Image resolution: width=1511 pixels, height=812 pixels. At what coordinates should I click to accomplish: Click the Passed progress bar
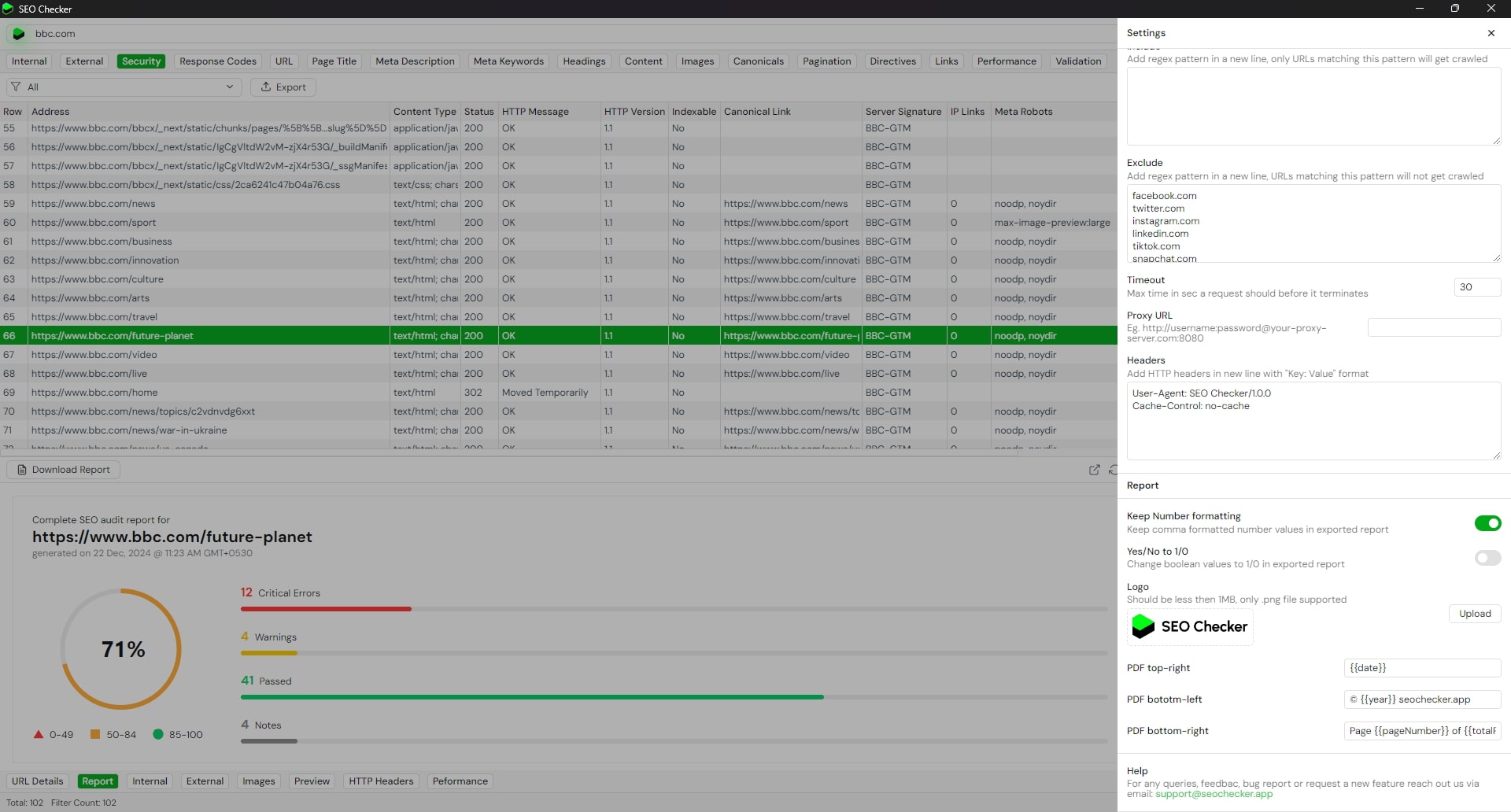tap(674, 697)
